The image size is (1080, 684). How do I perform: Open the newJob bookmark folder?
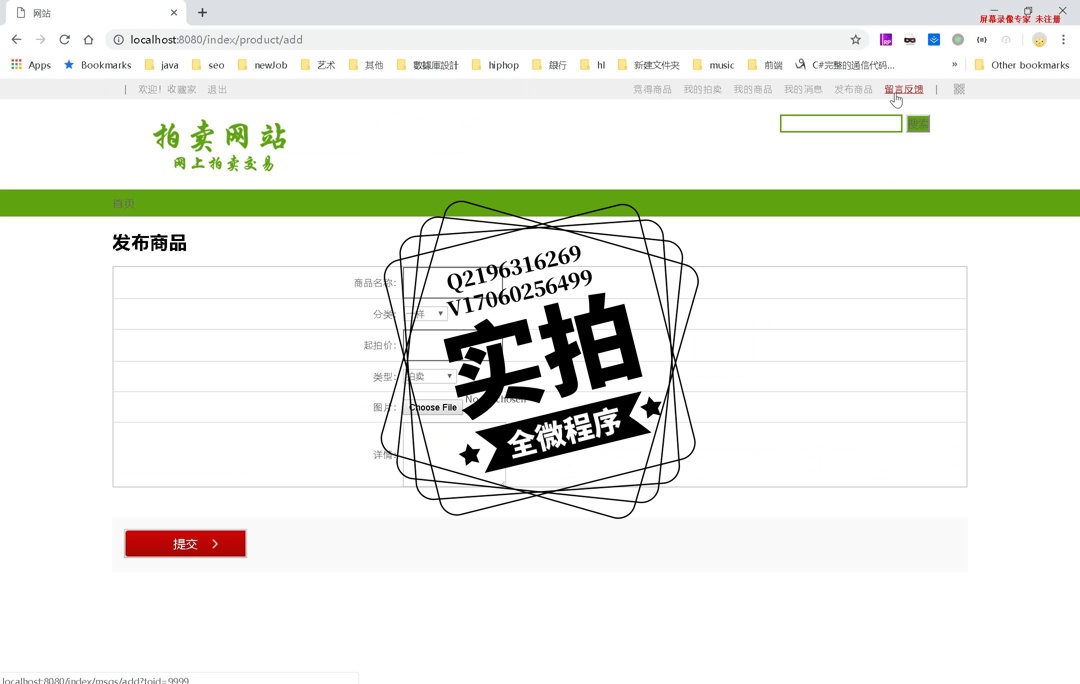coord(262,65)
